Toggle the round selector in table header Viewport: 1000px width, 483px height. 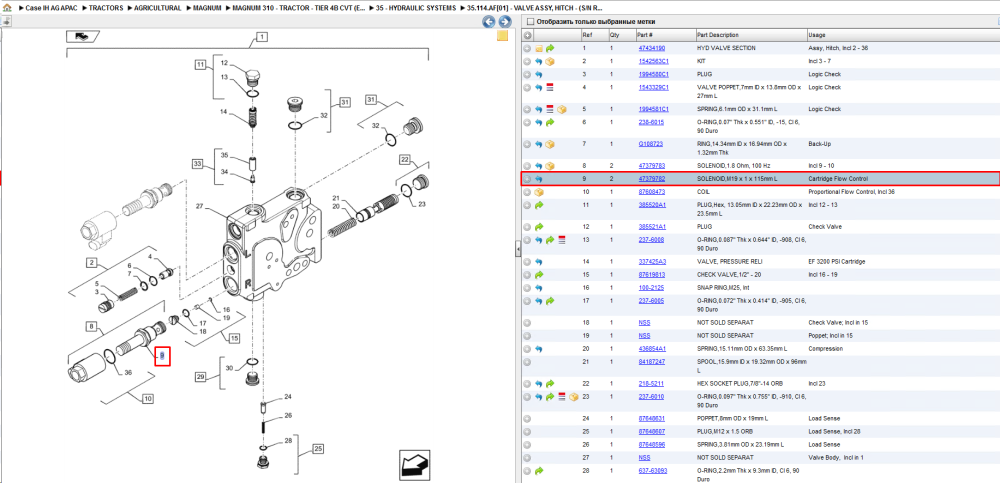(527, 35)
